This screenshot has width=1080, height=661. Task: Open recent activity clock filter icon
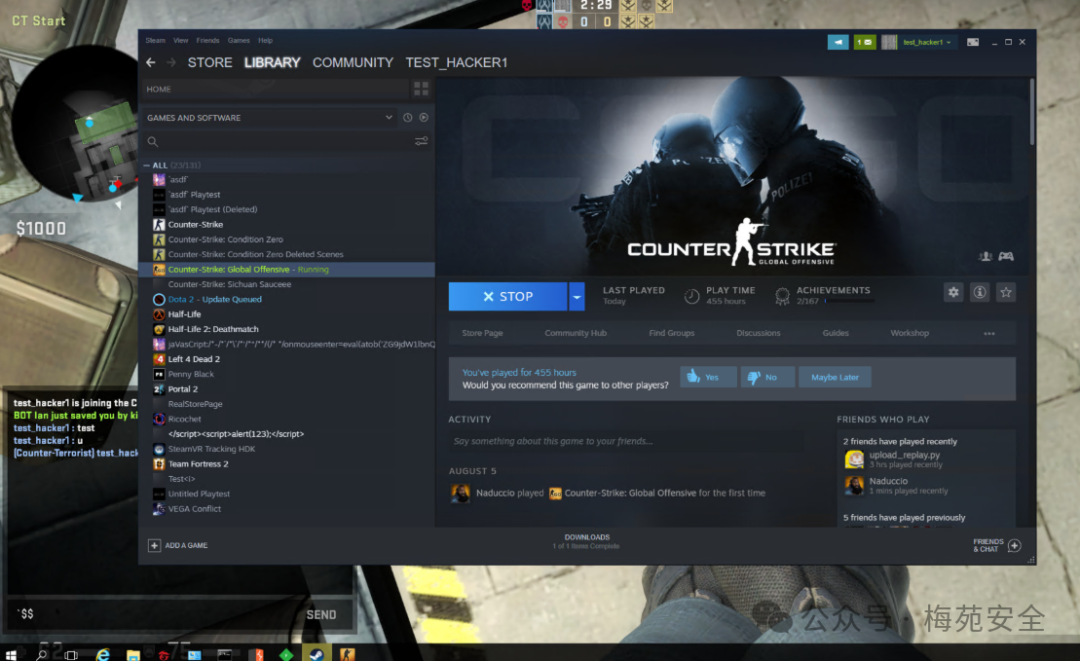pyautogui.click(x=408, y=118)
